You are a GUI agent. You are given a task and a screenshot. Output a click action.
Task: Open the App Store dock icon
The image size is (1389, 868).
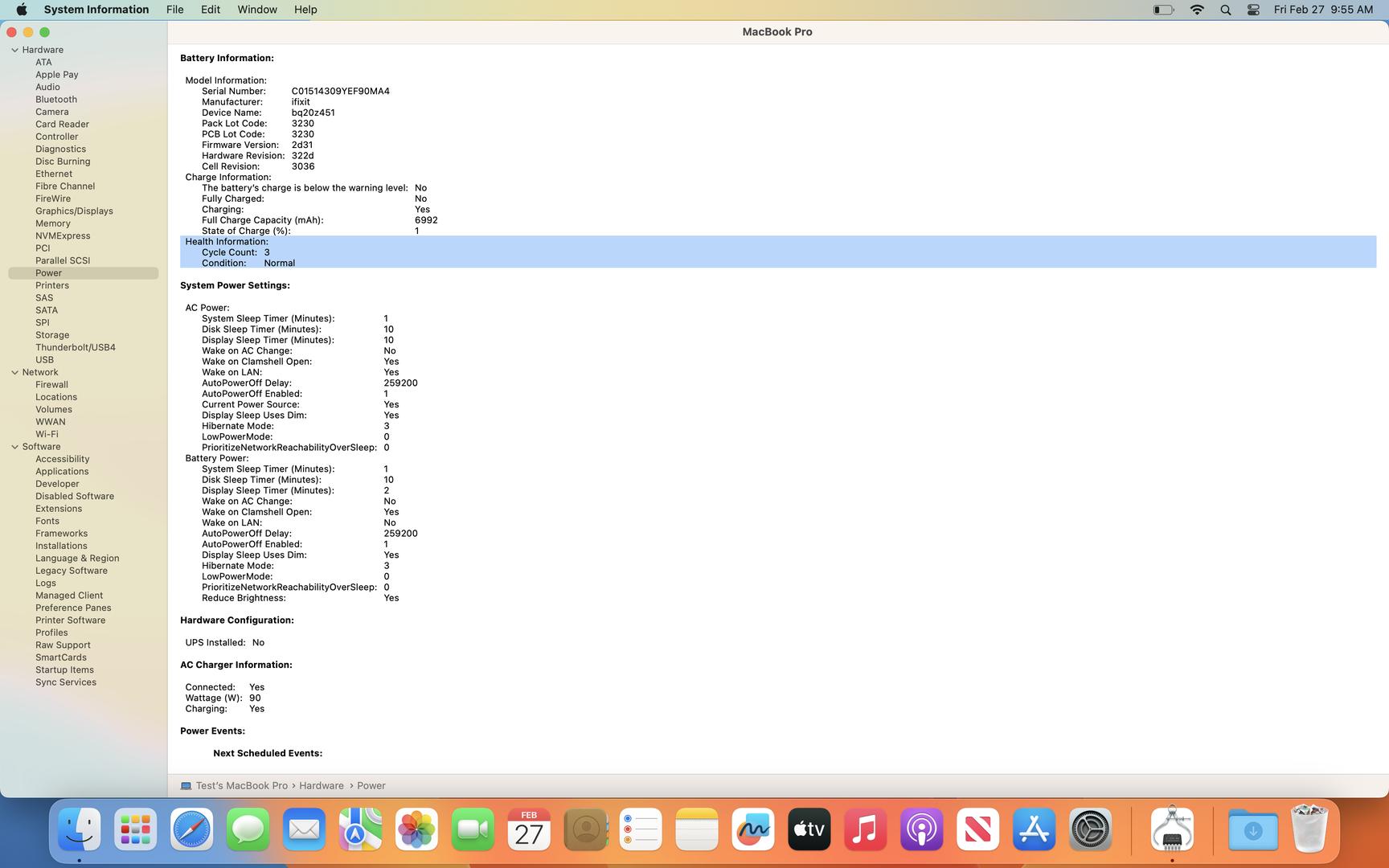pyautogui.click(x=1034, y=829)
